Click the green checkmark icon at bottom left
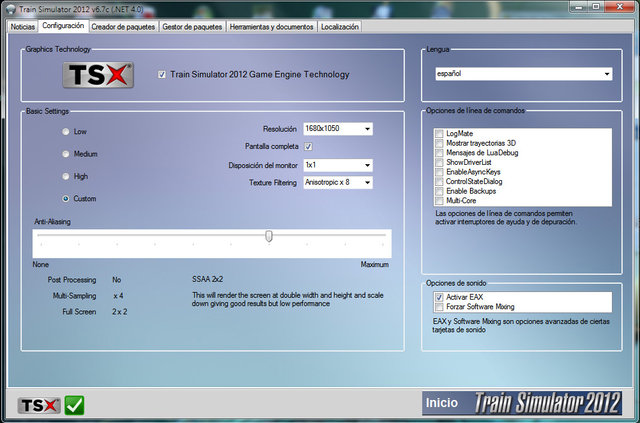The image size is (640, 423). tap(74, 405)
